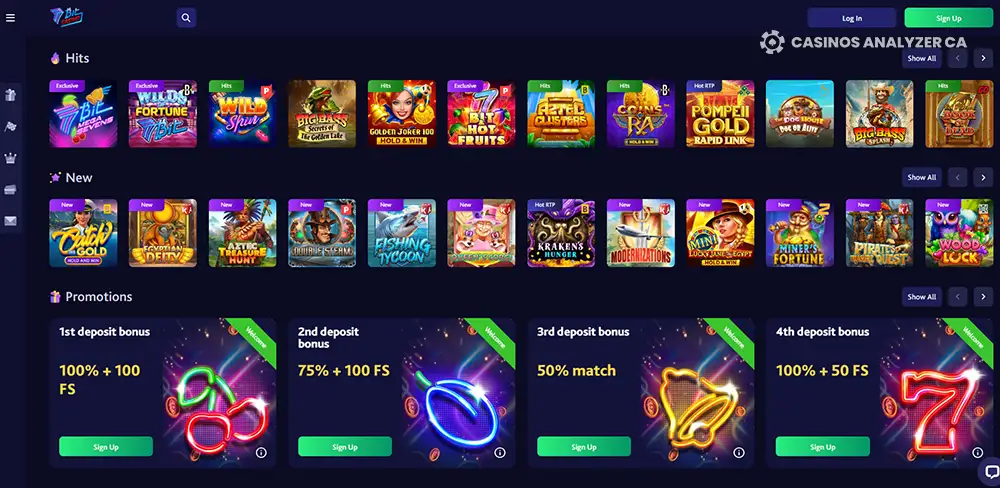The width and height of the screenshot is (1000, 488).
Task: Open the hamburger menu icon
Action: (10, 18)
